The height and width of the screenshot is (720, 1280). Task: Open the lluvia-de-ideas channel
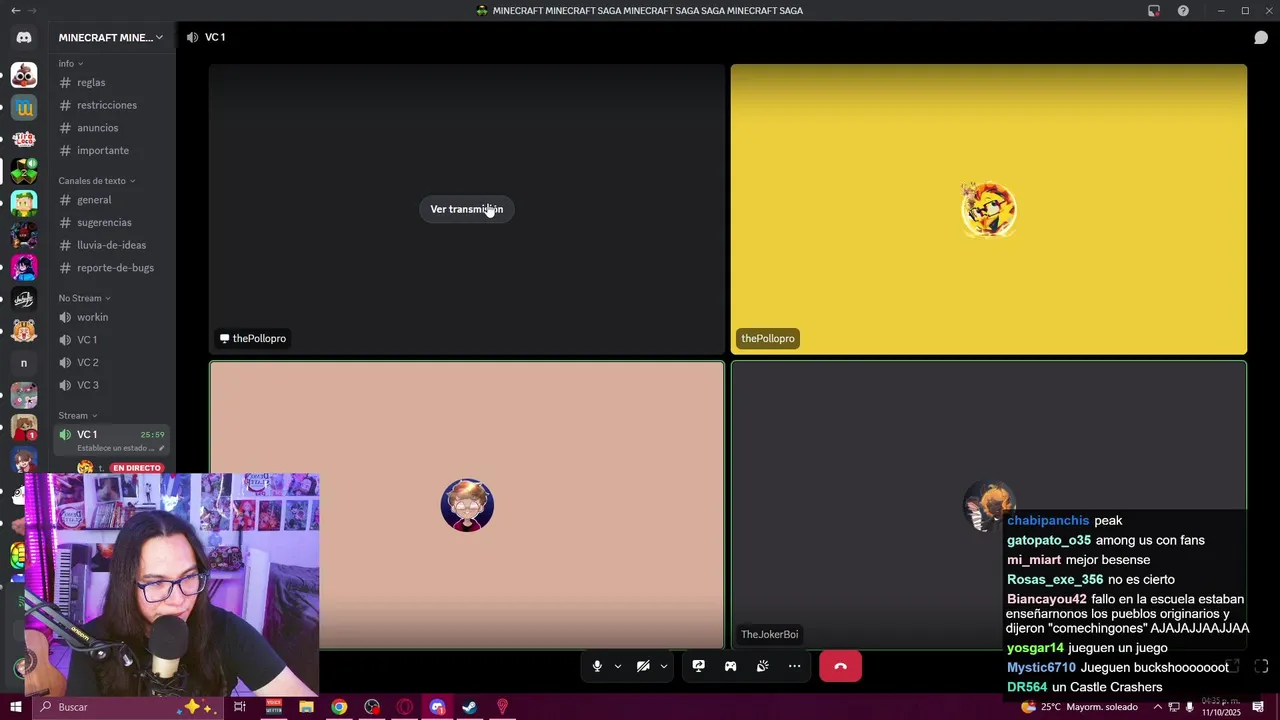[x=112, y=245]
